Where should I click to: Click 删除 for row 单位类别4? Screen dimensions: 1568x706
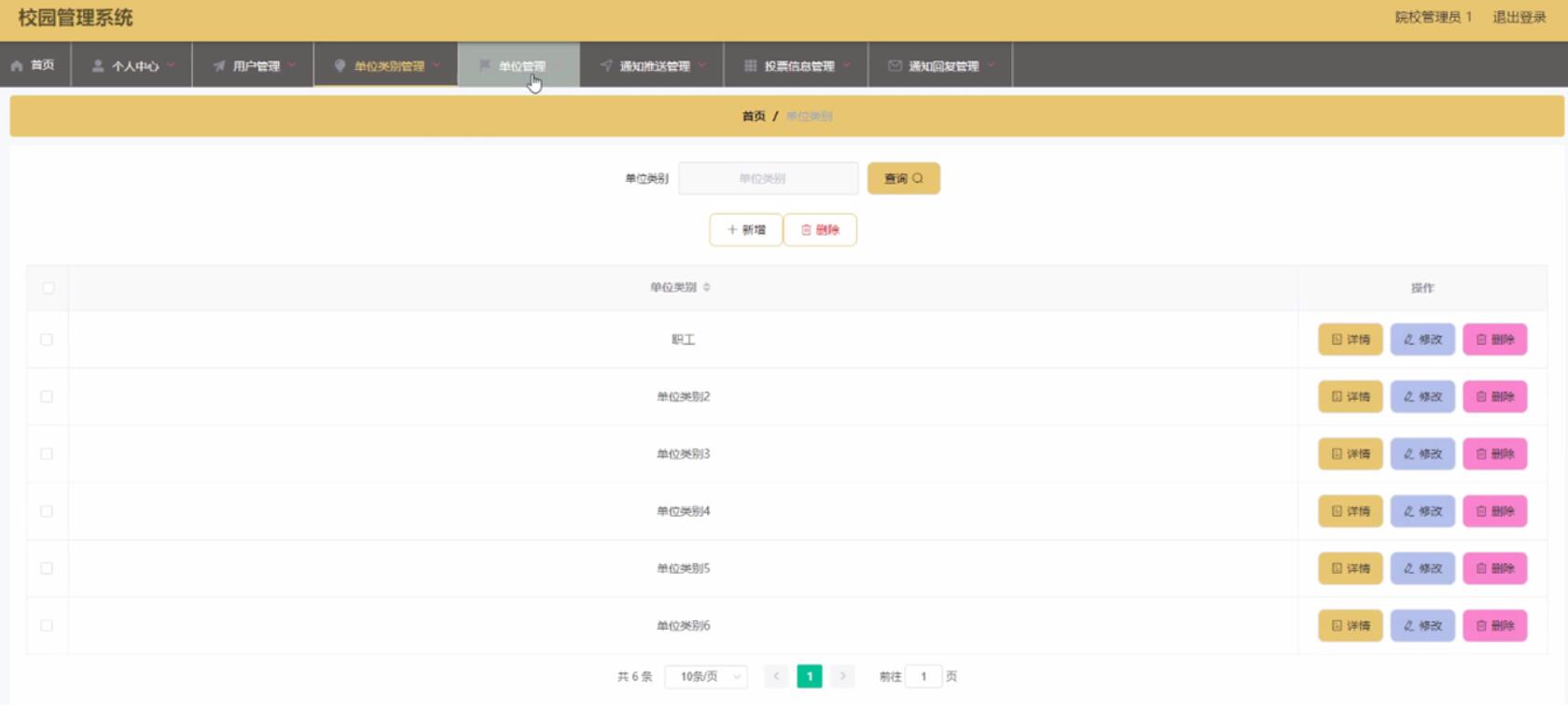1495,511
